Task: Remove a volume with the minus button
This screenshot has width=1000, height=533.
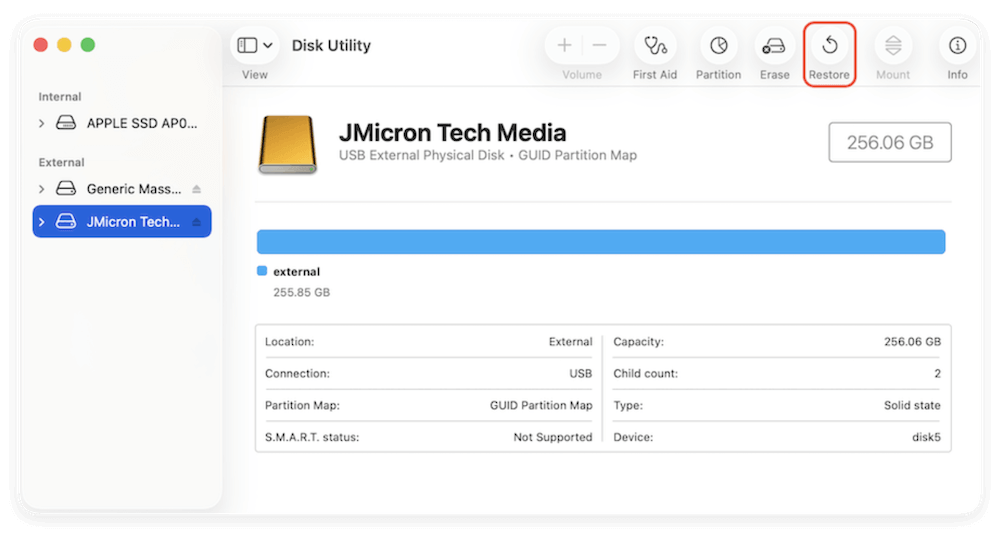Action: pyautogui.click(x=599, y=45)
